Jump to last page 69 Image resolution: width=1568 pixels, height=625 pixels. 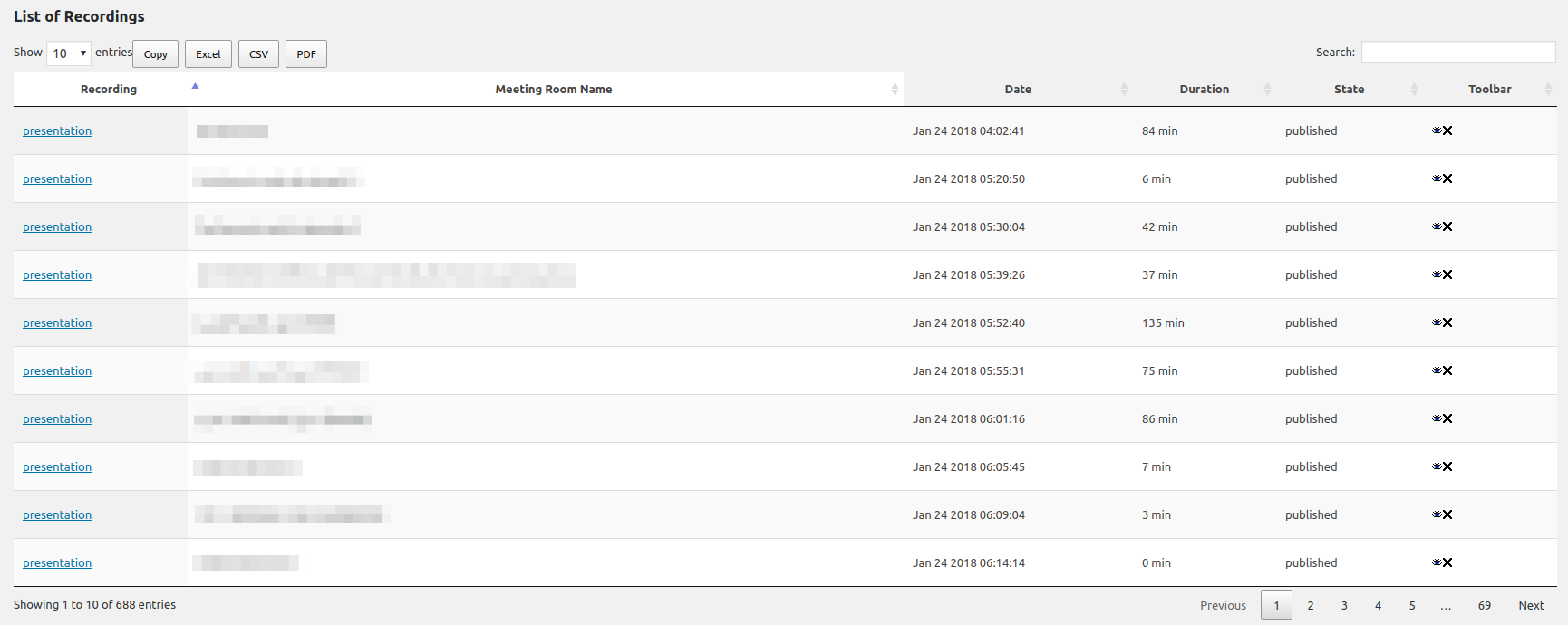click(1484, 605)
